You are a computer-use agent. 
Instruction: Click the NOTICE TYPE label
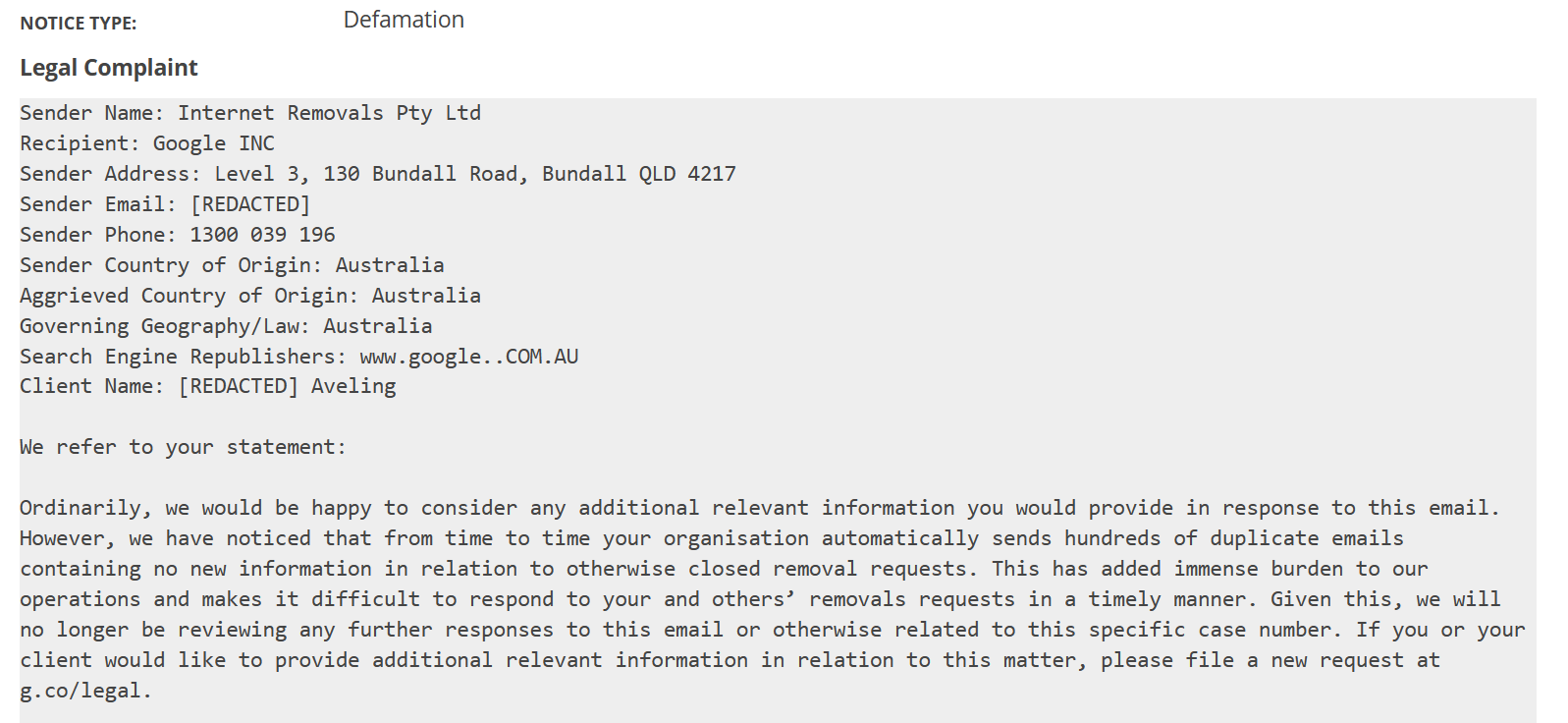pyautogui.click(x=79, y=24)
